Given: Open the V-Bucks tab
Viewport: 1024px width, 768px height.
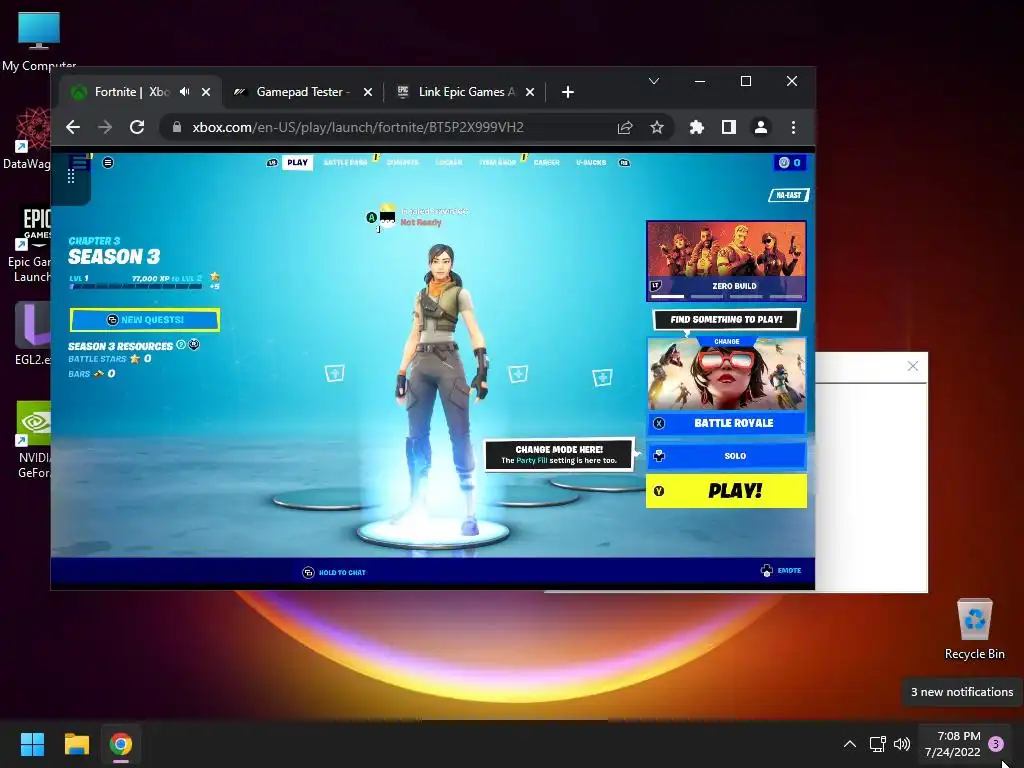Looking at the screenshot, I should [x=591, y=163].
